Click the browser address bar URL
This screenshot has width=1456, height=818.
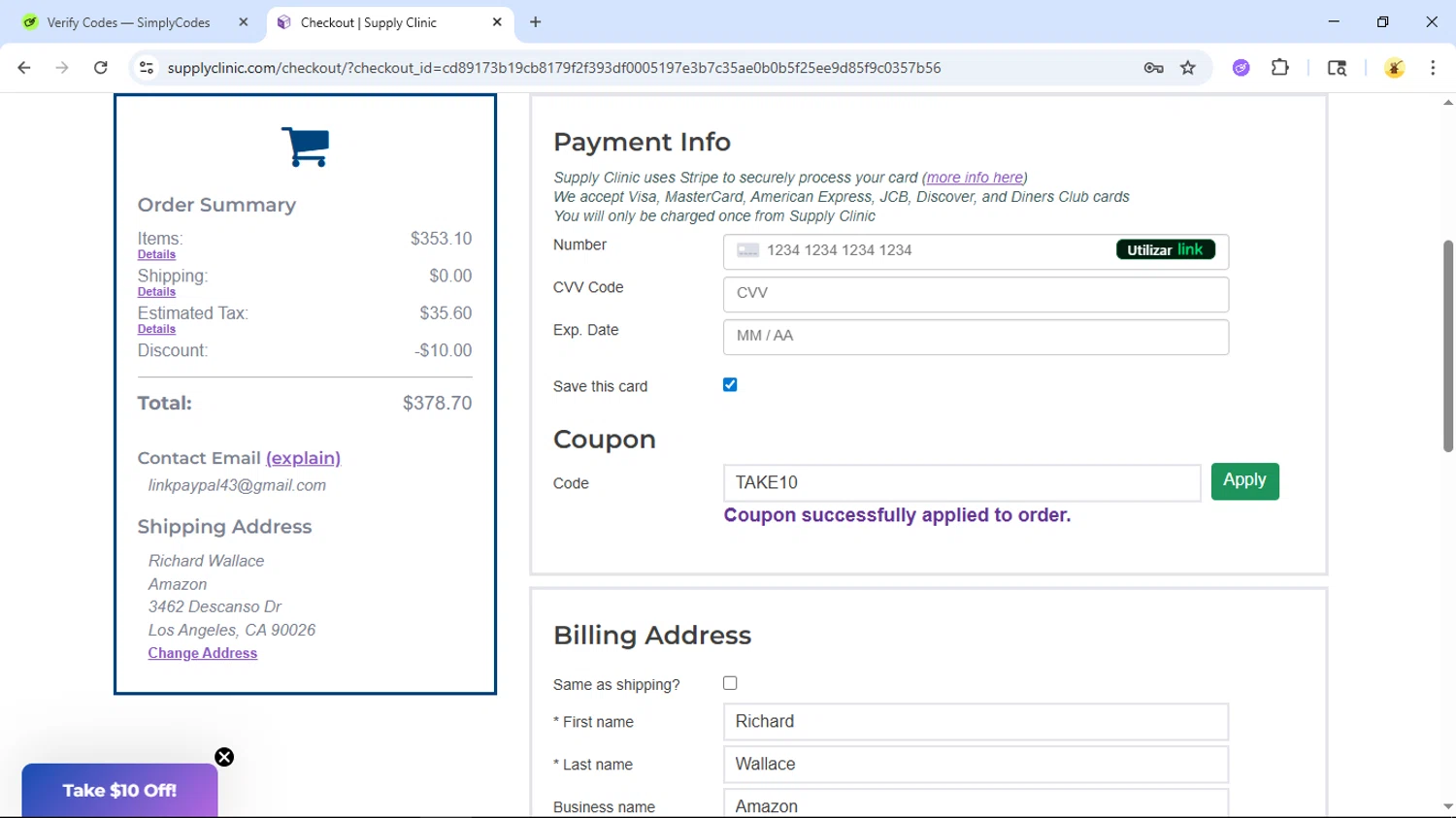pos(553,68)
